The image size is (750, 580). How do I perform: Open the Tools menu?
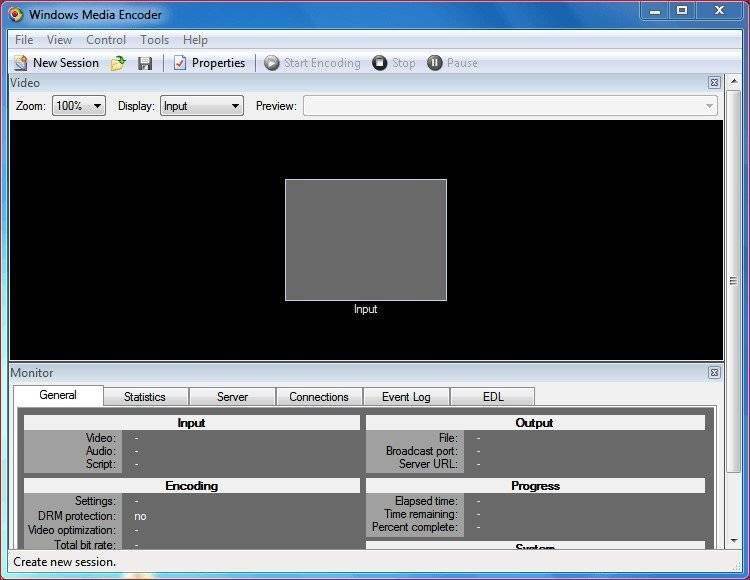pyautogui.click(x=154, y=40)
